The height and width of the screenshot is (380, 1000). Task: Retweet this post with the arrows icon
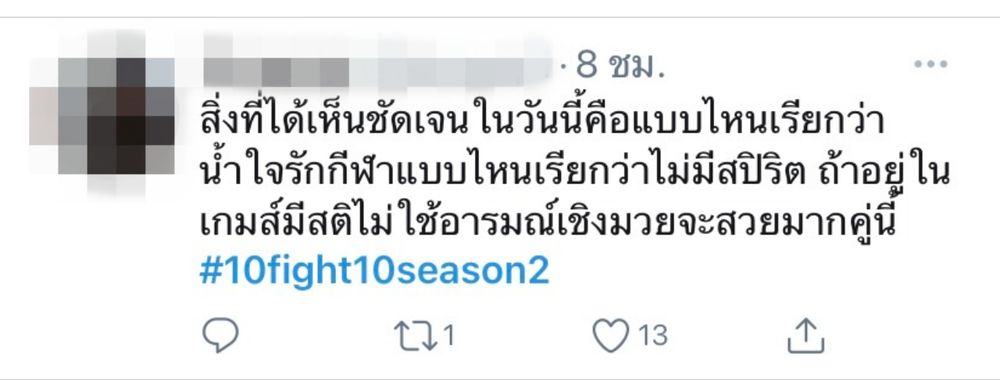coord(415,336)
